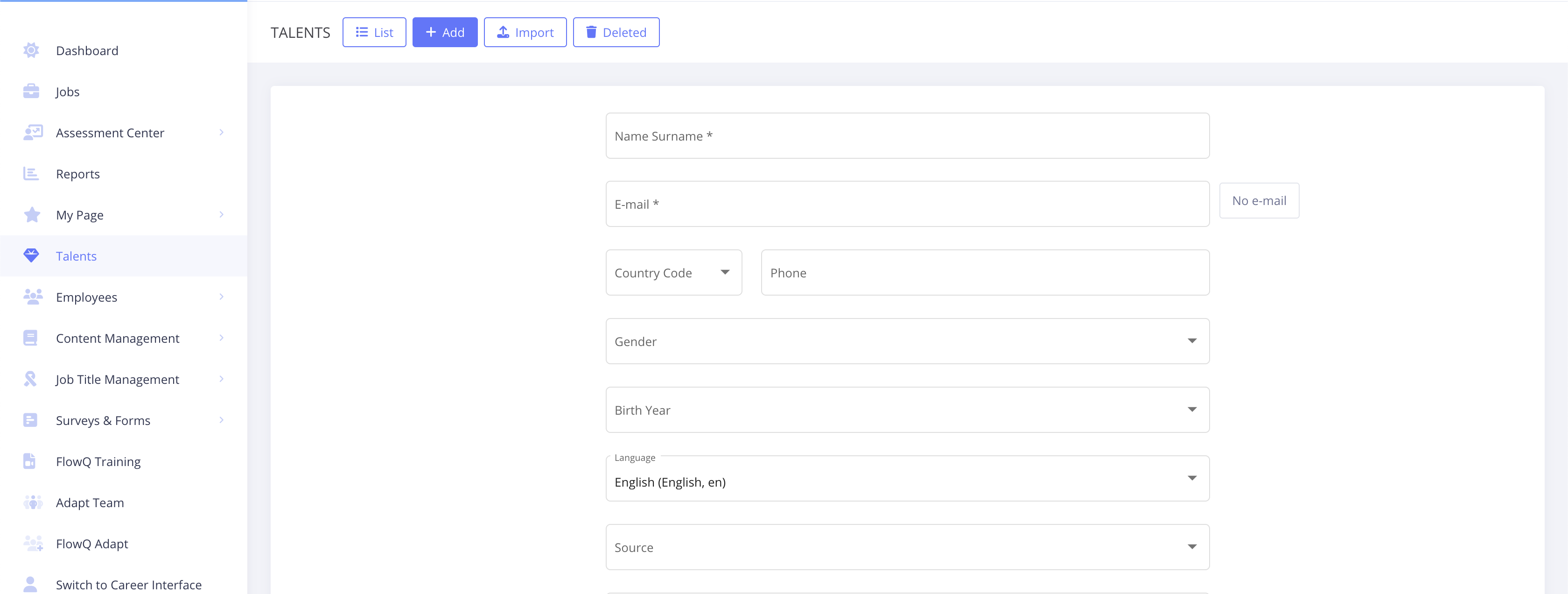This screenshot has height=594, width=1568.
Task: Click the Dashboard gear icon
Action: click(x=31, y=50)
